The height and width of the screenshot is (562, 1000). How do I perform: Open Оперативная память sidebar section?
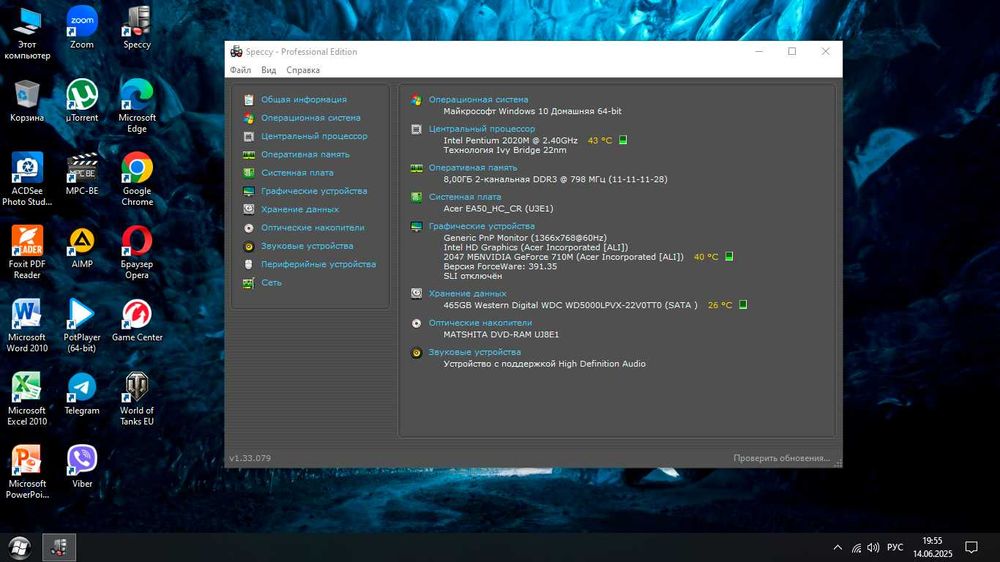click(x=305, y=154)
